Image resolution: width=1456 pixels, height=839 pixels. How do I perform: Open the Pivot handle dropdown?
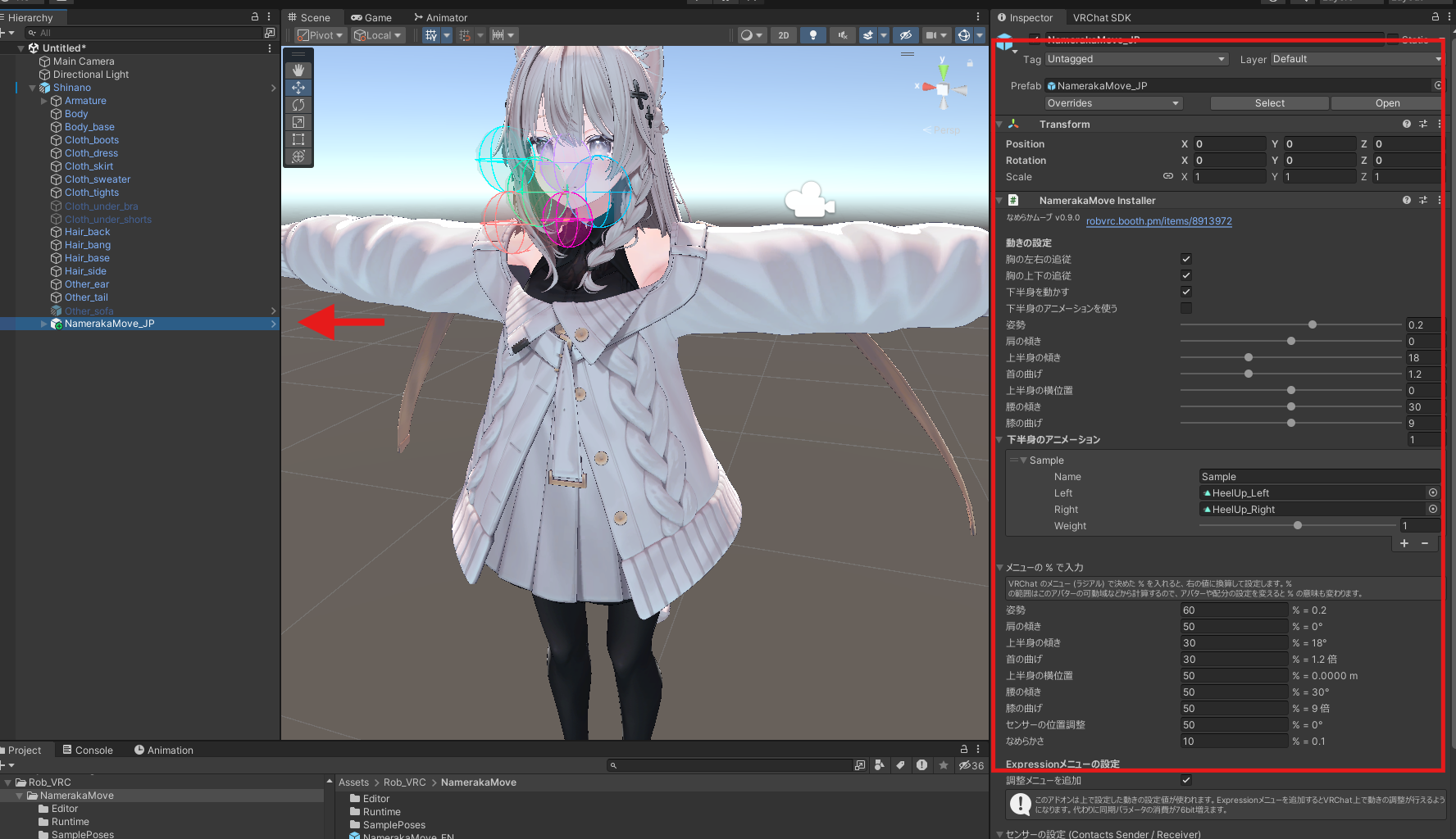tap(321, 35)
